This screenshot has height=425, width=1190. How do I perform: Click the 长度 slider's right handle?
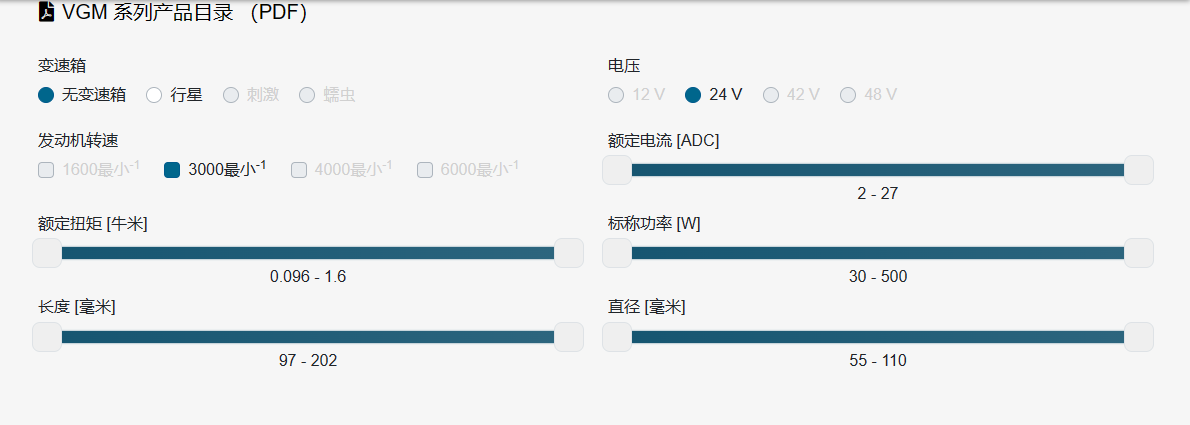(x=569, y=337)
